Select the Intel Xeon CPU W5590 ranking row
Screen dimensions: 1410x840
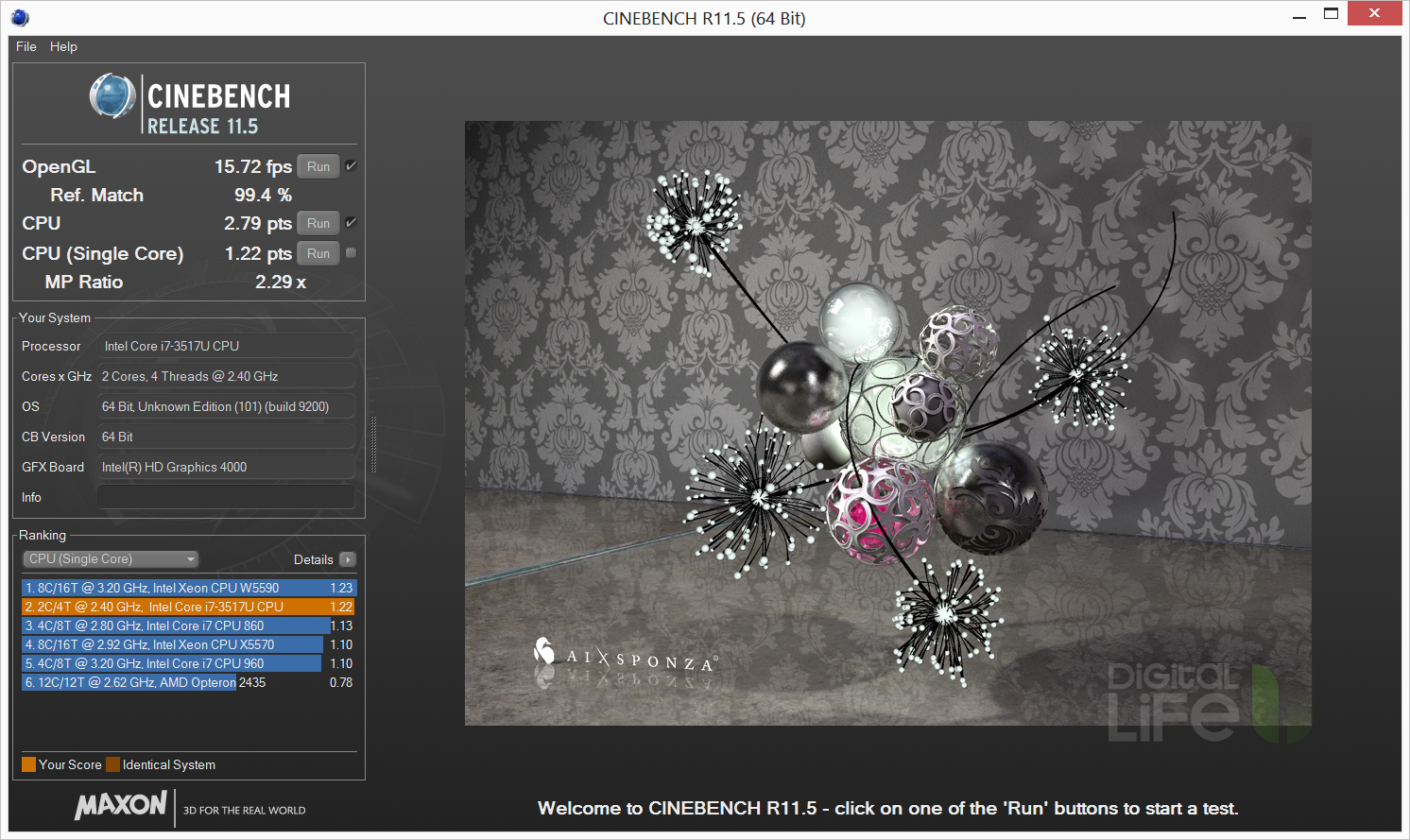[x=188, y=588]
